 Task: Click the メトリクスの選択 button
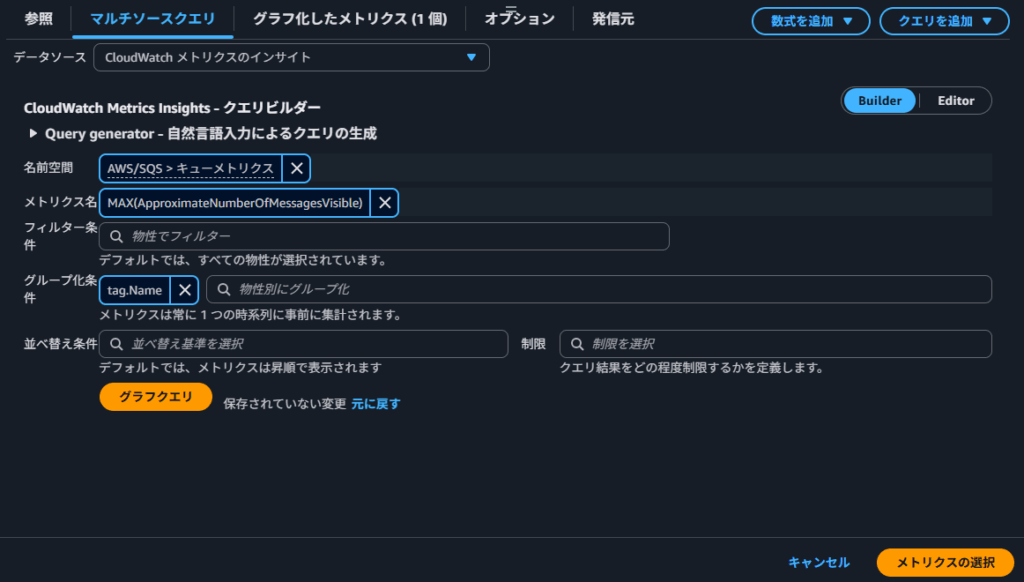(x=944, y=562)
